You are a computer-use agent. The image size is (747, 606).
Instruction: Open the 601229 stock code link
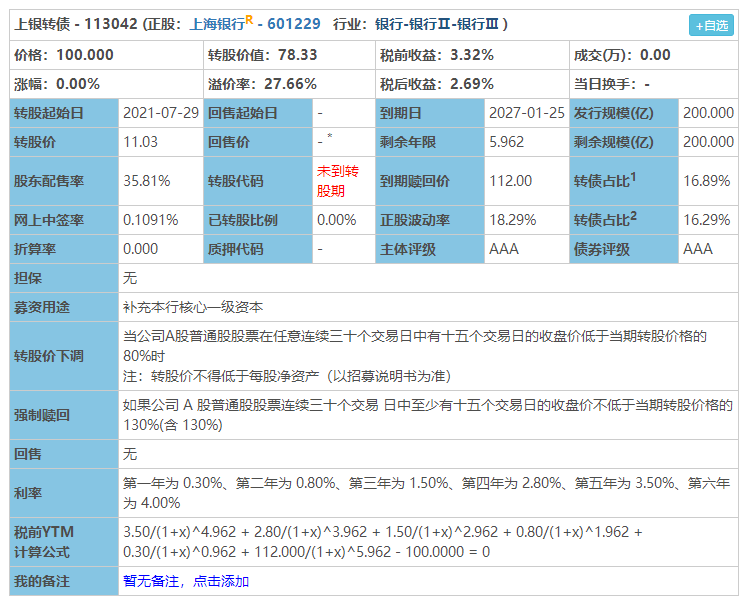[x=293, y=24]
